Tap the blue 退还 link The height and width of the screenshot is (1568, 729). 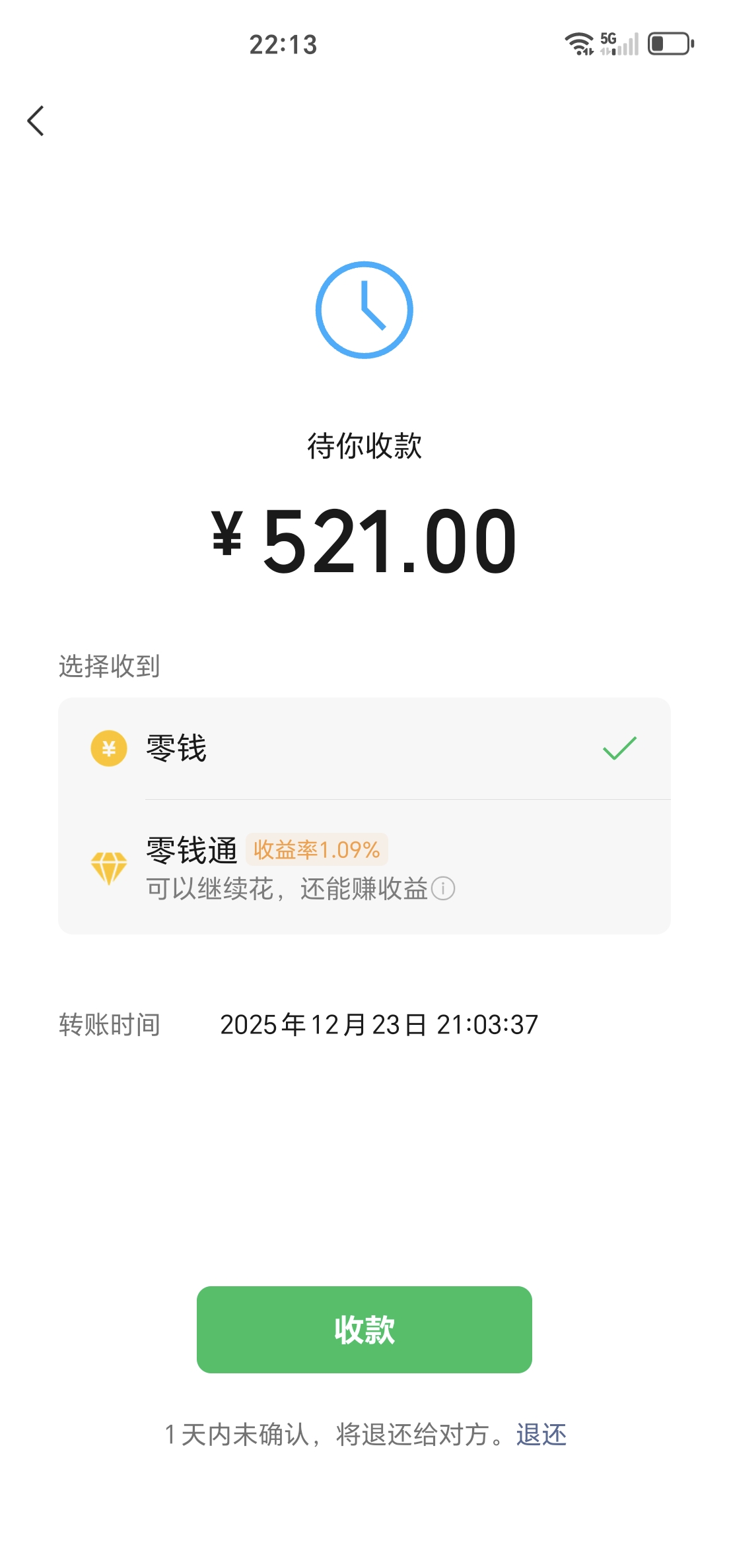pos(541,1435)
